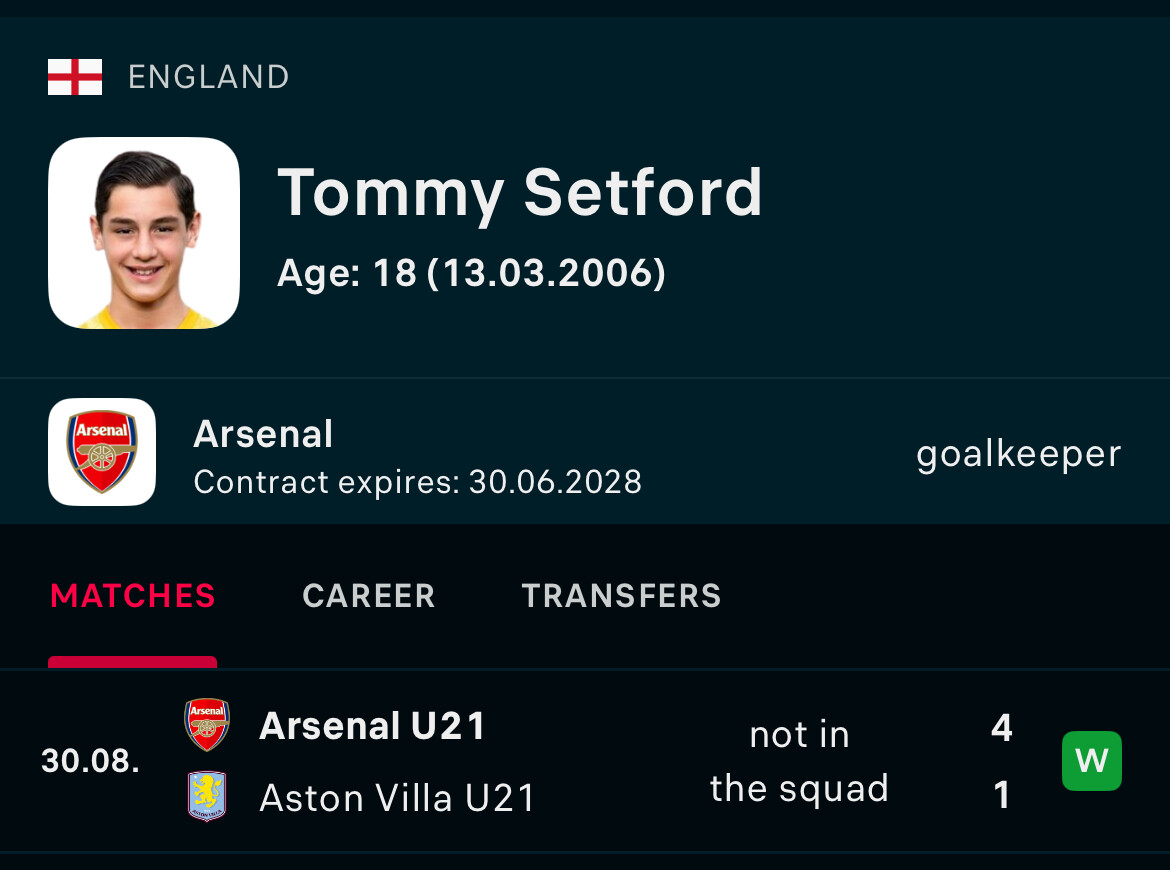Click the Tommy Setford player name

click(x=520, y=192)
